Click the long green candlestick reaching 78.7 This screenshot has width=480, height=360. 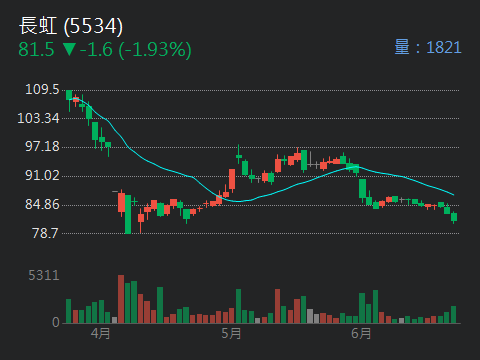(x=128, y=214)
